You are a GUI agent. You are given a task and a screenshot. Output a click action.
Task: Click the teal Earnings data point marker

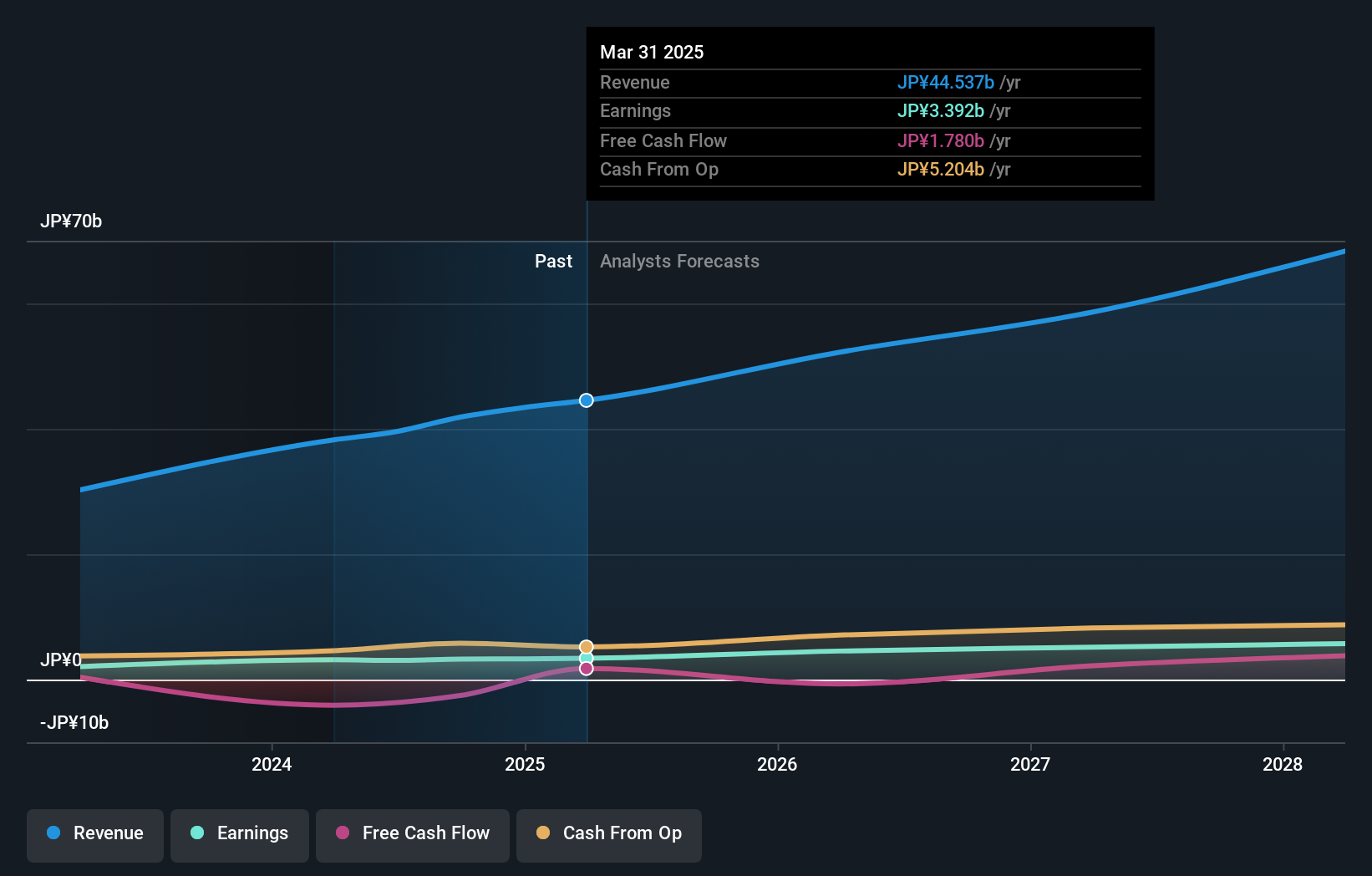[587, 658]
